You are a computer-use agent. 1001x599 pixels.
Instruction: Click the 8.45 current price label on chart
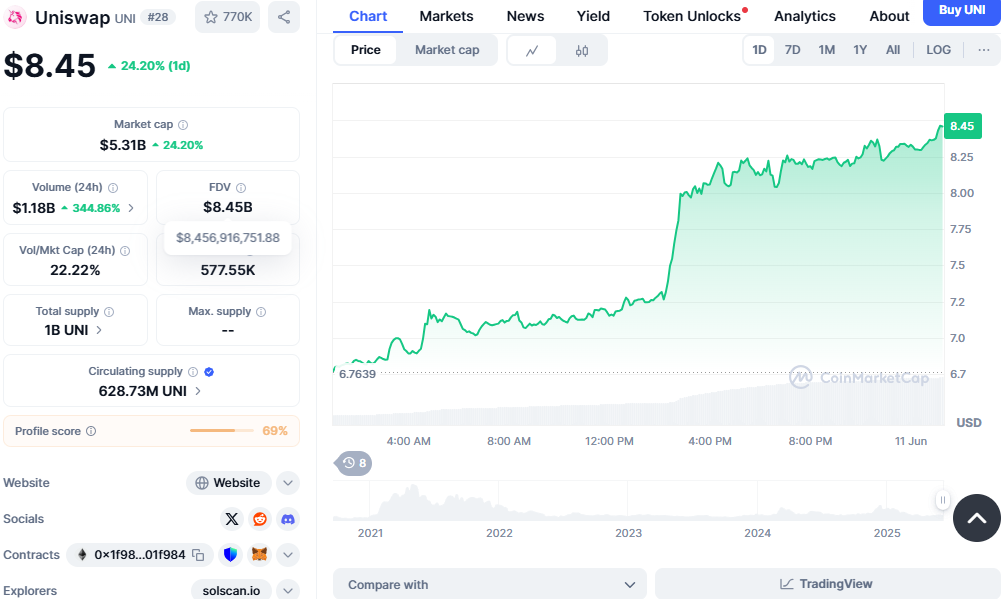[962, 126]
